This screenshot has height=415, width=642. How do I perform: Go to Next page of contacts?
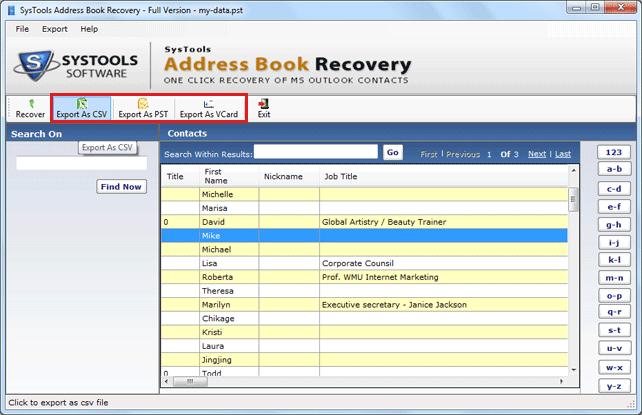537,154
